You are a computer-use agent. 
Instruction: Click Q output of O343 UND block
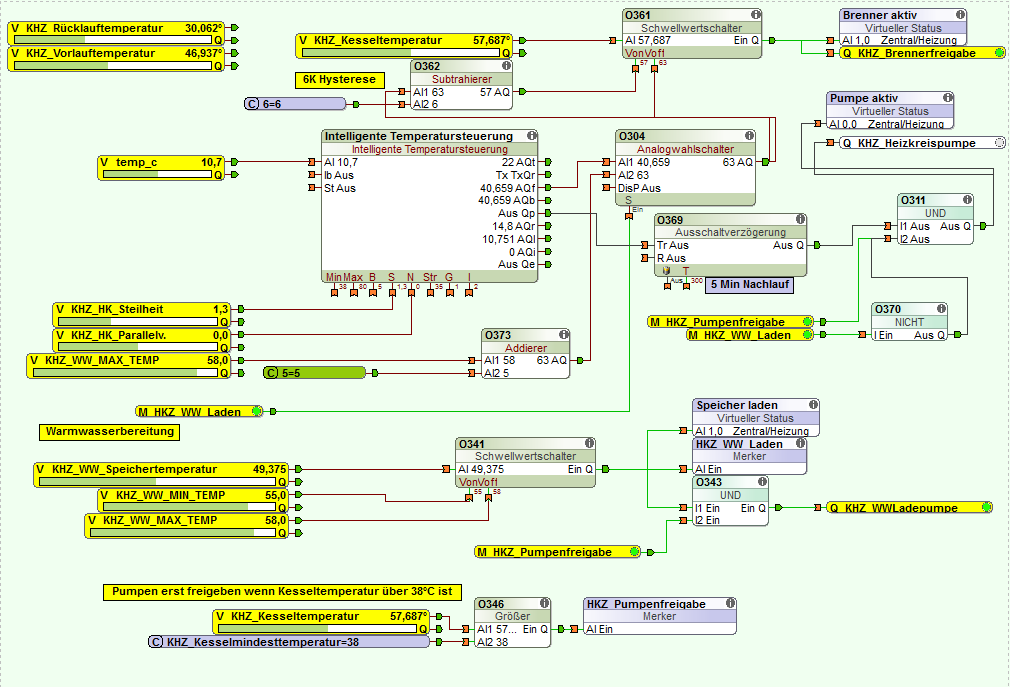pos(778,508)
